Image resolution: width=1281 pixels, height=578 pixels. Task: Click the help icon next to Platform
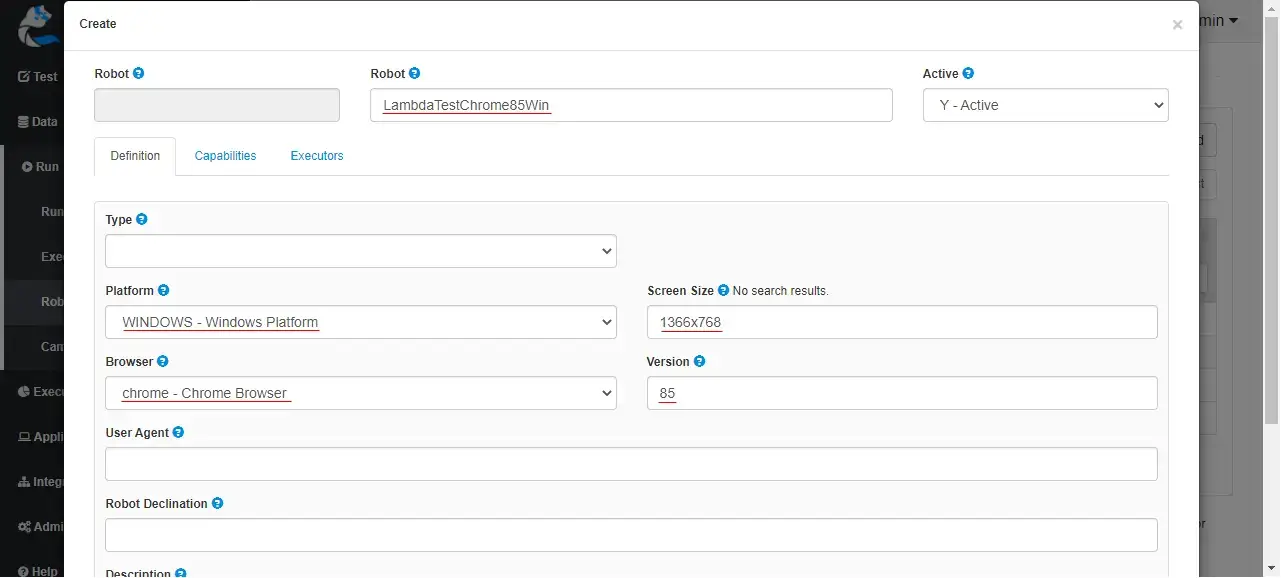(x=165, y=290)
